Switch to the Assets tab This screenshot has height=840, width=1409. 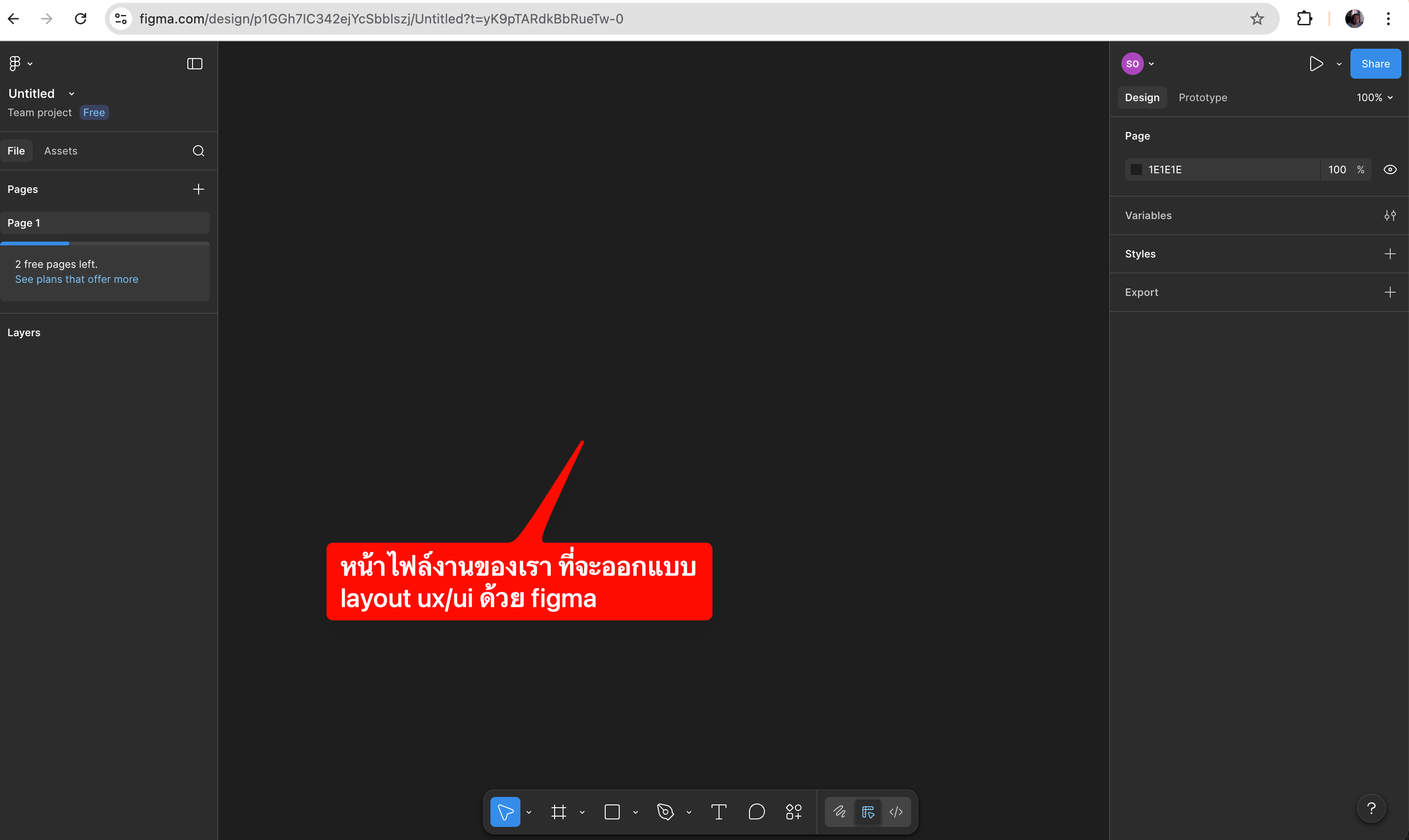(x=60, y=151)
